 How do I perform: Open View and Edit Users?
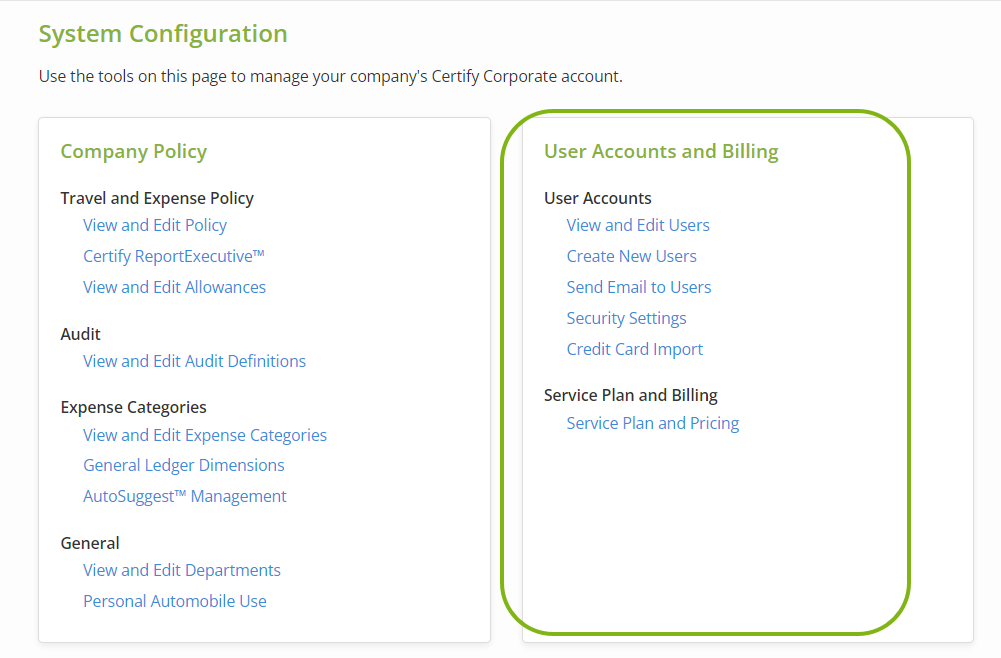pyautogui.click(x=637, y=225)
